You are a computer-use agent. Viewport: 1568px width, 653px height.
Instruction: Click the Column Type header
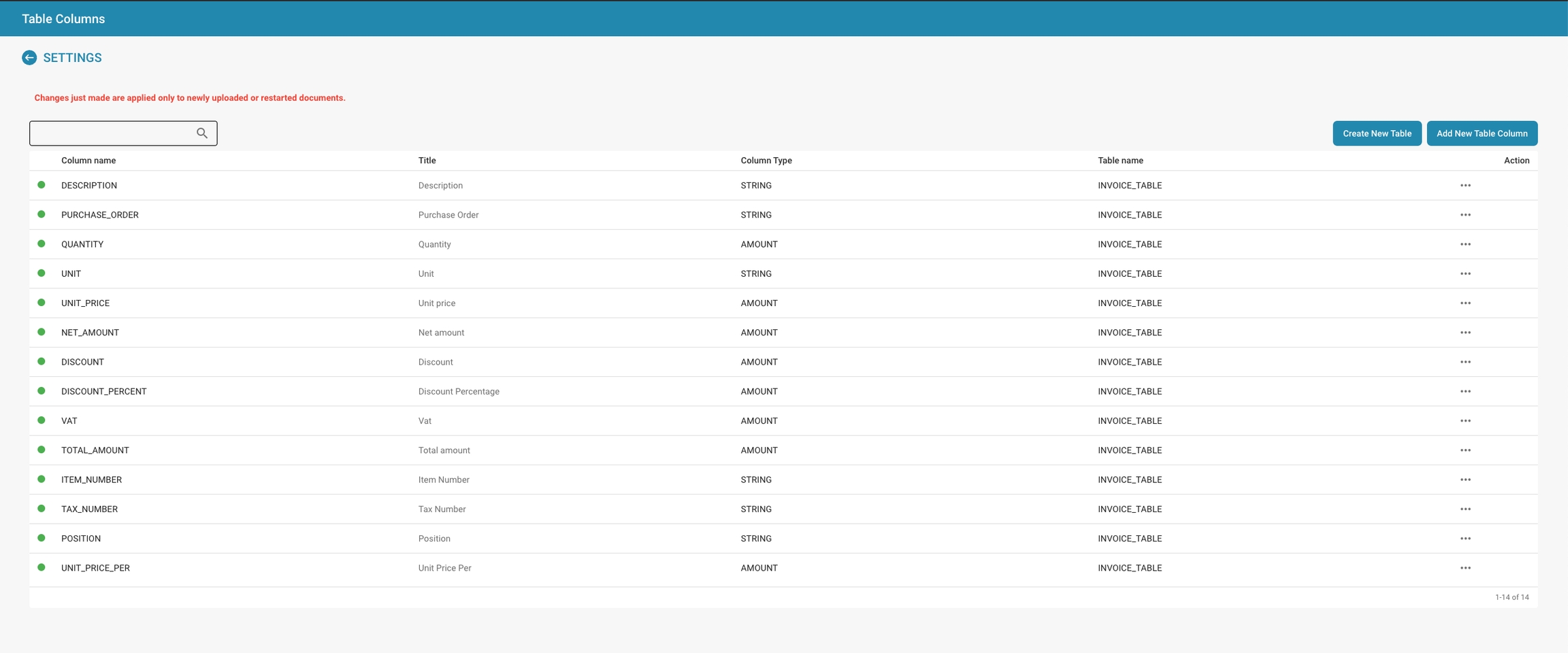766,161
